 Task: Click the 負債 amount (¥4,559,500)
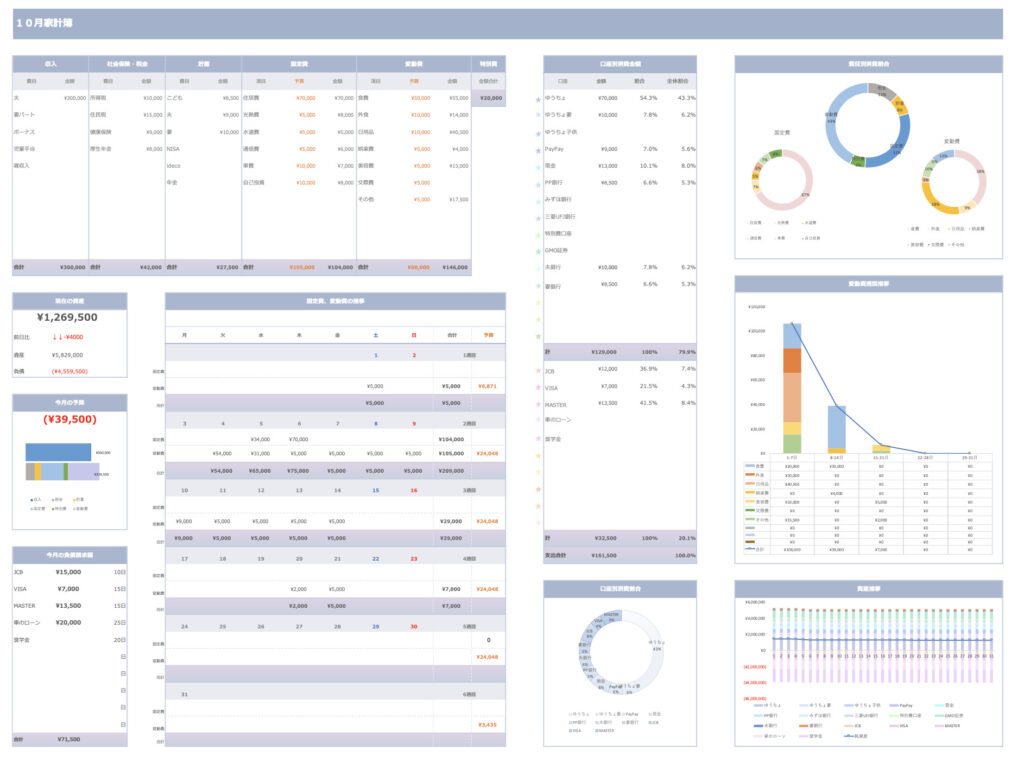(69, 371)
